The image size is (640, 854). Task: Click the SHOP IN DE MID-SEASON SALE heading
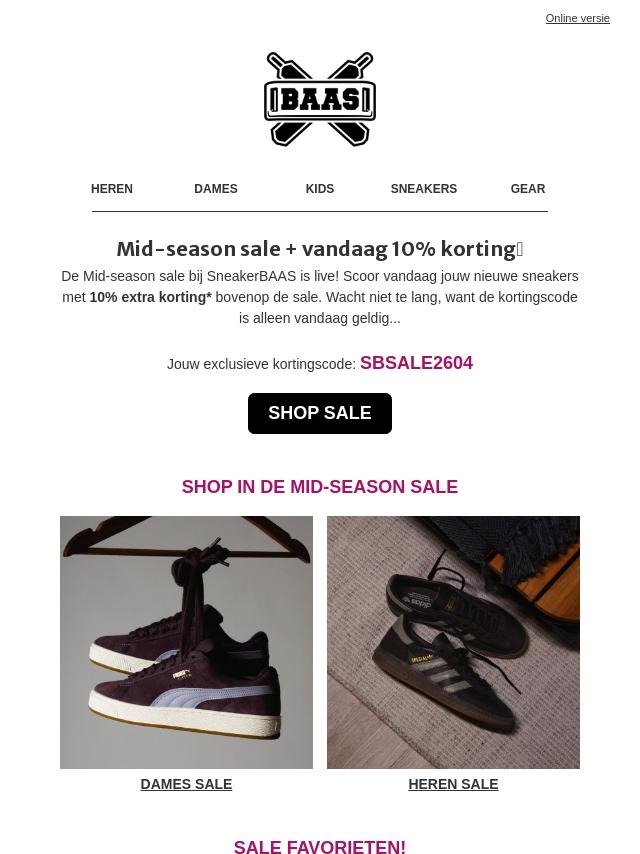(x=320, y=486)
